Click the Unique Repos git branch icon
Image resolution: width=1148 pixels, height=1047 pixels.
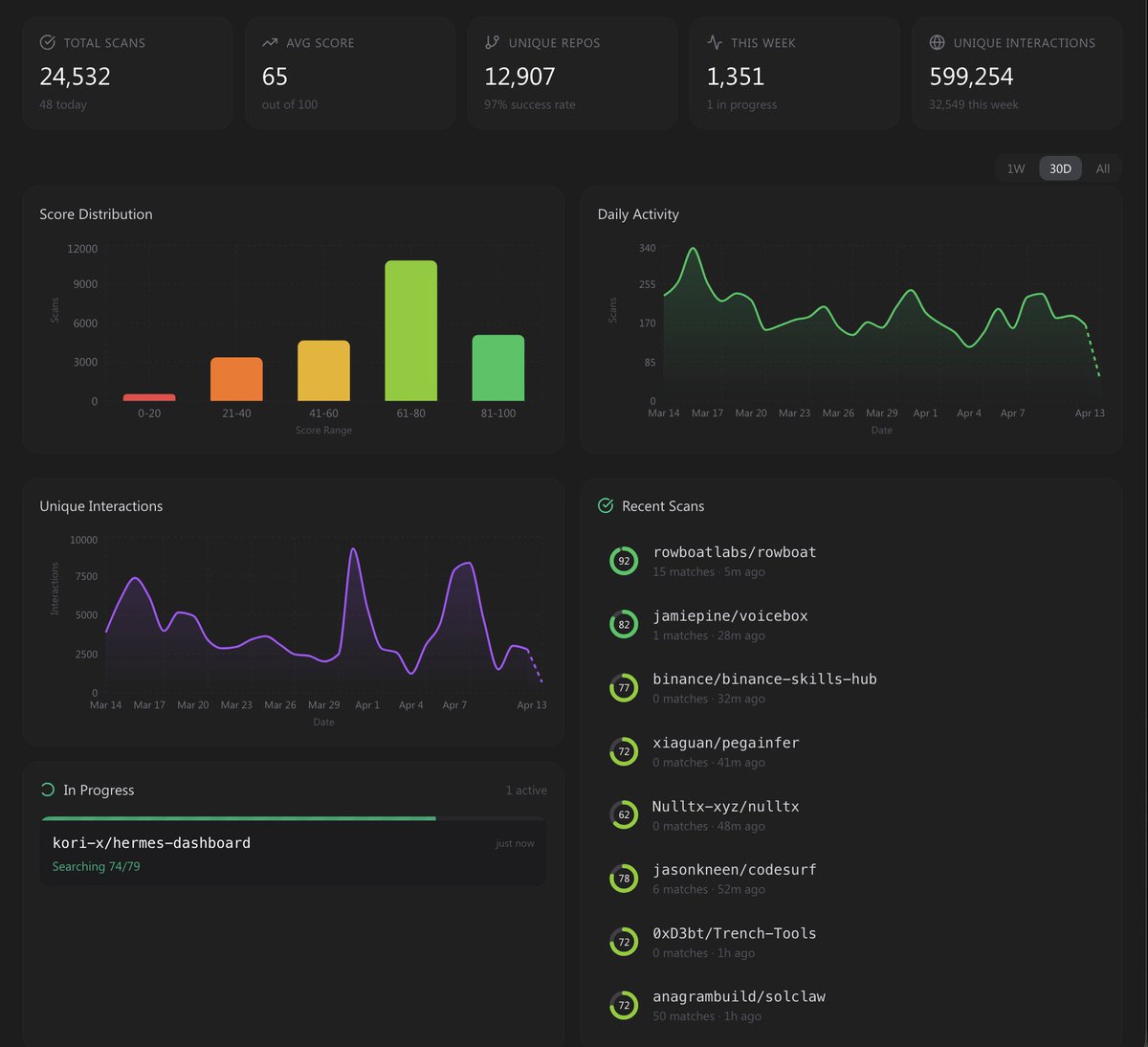pos(491,42)
